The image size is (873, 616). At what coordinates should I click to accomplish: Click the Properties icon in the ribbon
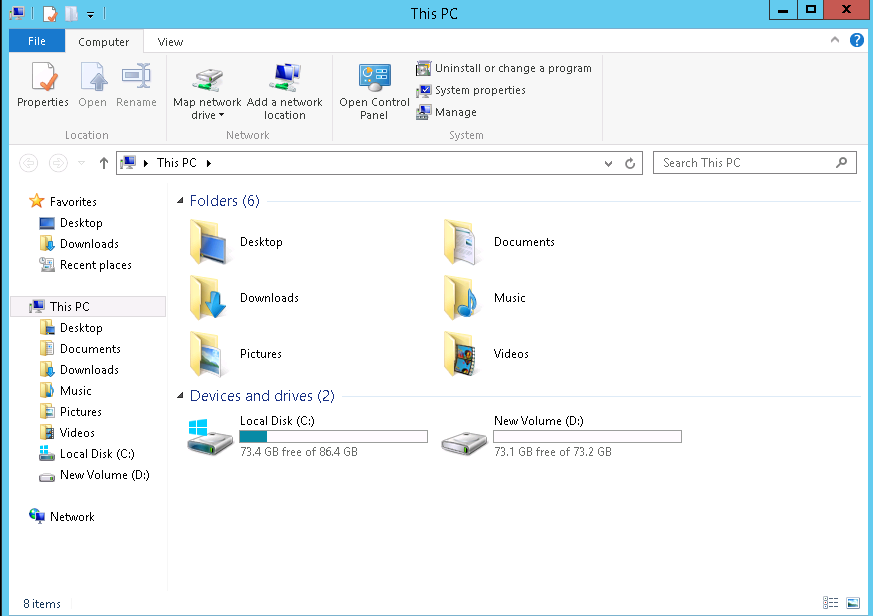43,77
